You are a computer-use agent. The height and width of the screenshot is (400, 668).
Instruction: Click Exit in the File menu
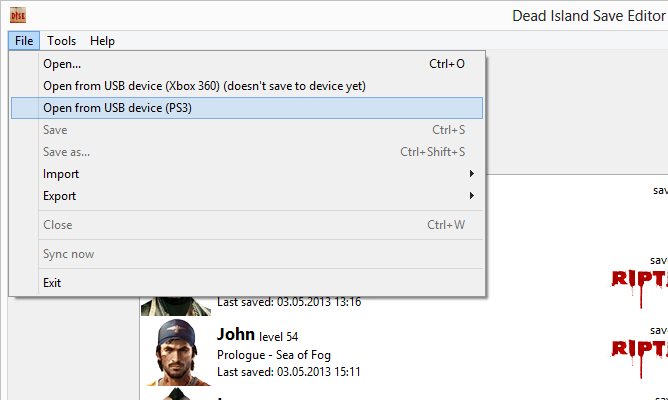pos(52,283)
